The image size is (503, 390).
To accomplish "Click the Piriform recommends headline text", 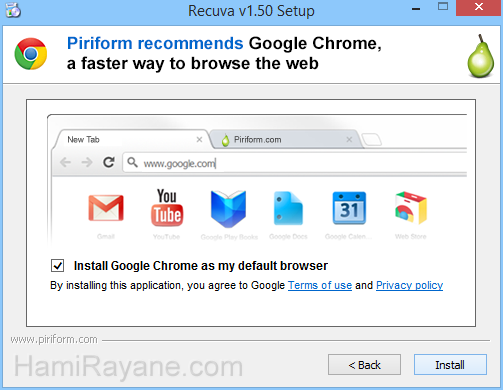I will pyautogui.click(x=155, y=43).
